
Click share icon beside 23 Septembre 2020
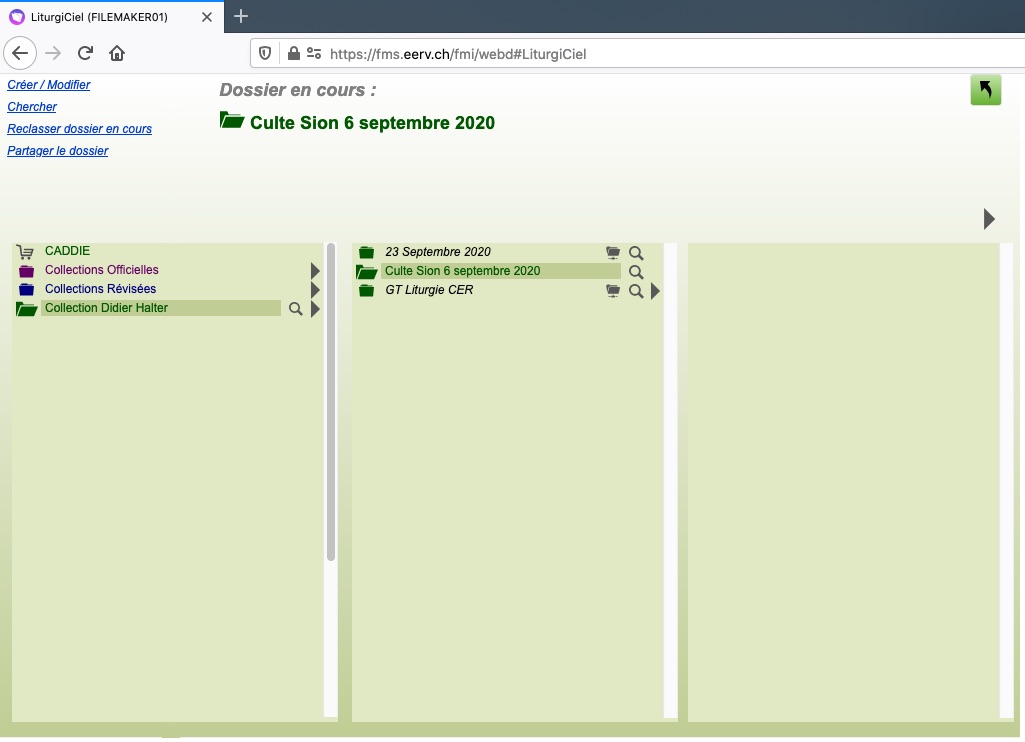[613, 254]
